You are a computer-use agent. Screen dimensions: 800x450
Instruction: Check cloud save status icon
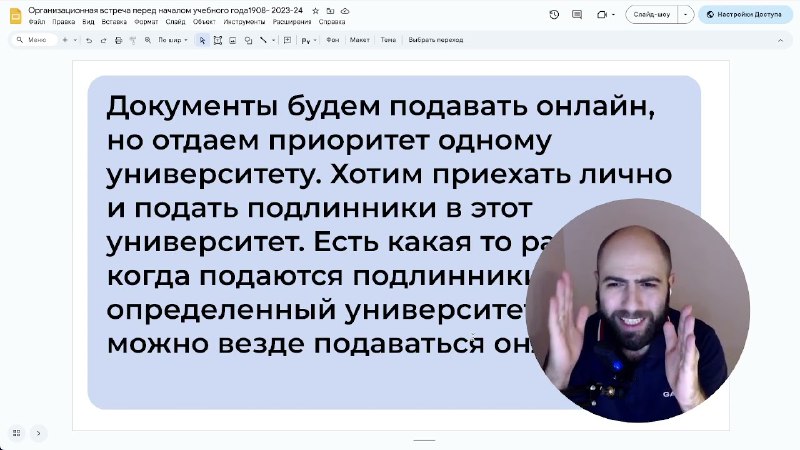pyautogui.click(x=345, y=11)
